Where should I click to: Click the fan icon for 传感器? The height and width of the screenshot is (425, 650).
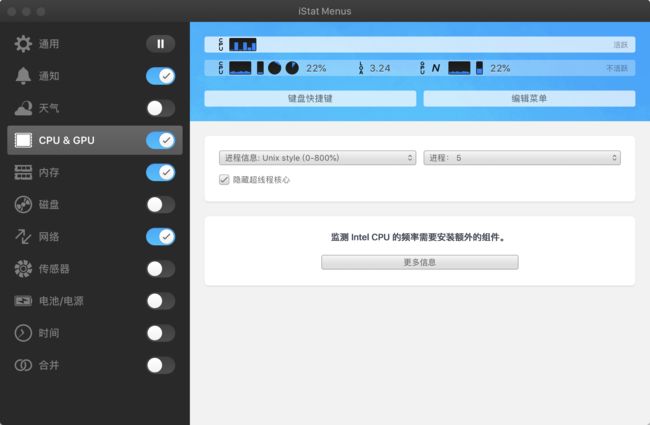tap(23, 269)
